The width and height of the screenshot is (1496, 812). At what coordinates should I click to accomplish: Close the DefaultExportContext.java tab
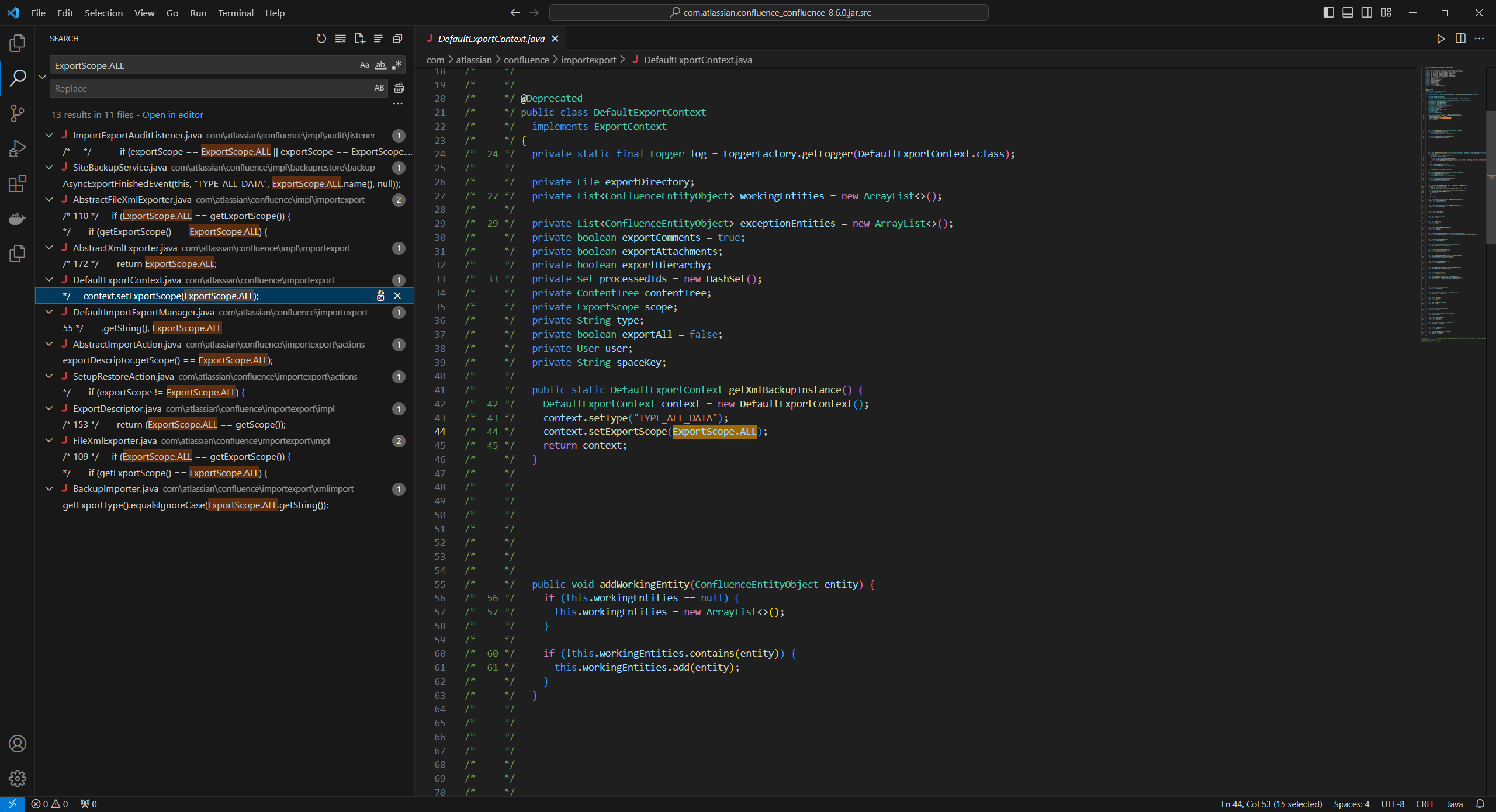[x=555, y=39]
